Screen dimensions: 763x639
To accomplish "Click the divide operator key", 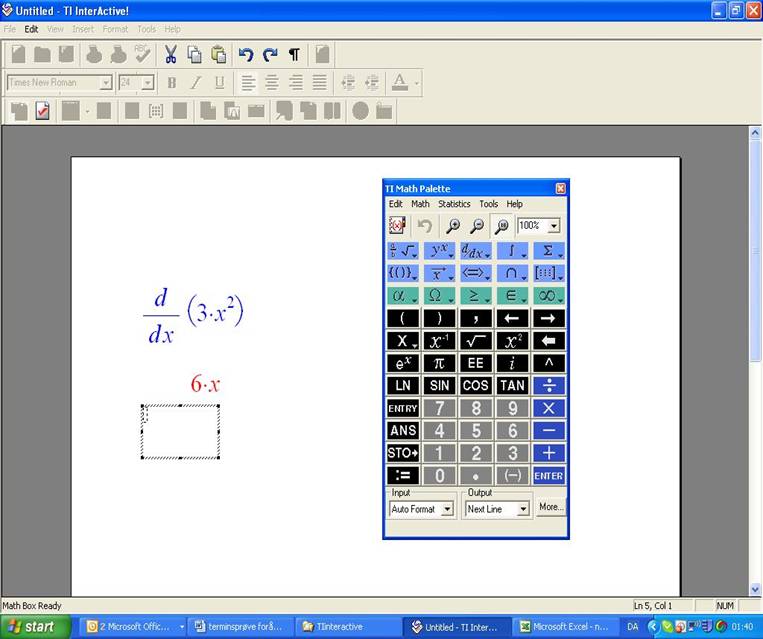I will 549,385.
